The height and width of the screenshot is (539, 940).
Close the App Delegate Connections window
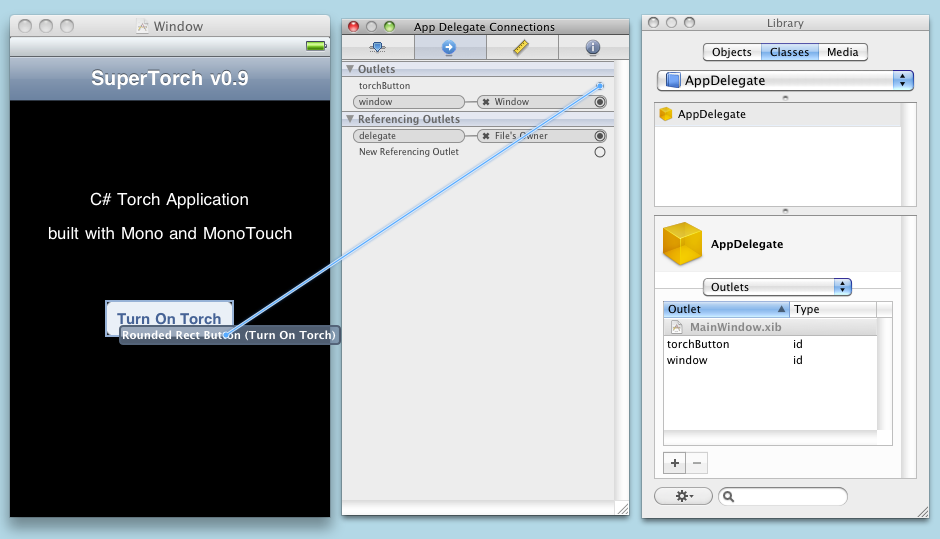354,26
